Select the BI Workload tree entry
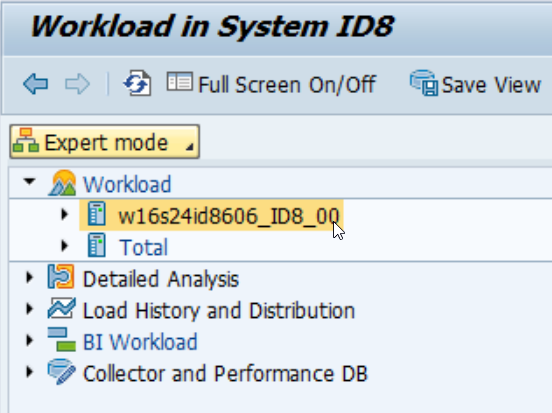This screenshot has height=413, width=552. (140, 342)
